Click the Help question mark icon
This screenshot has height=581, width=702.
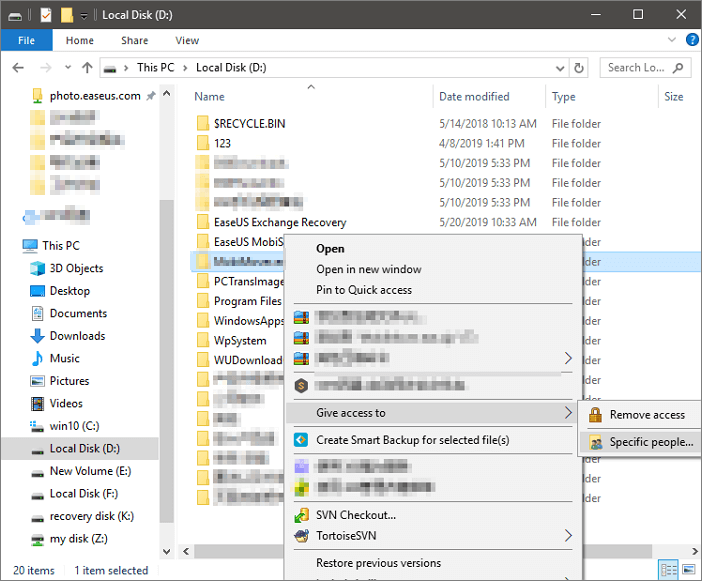point(689,41)
